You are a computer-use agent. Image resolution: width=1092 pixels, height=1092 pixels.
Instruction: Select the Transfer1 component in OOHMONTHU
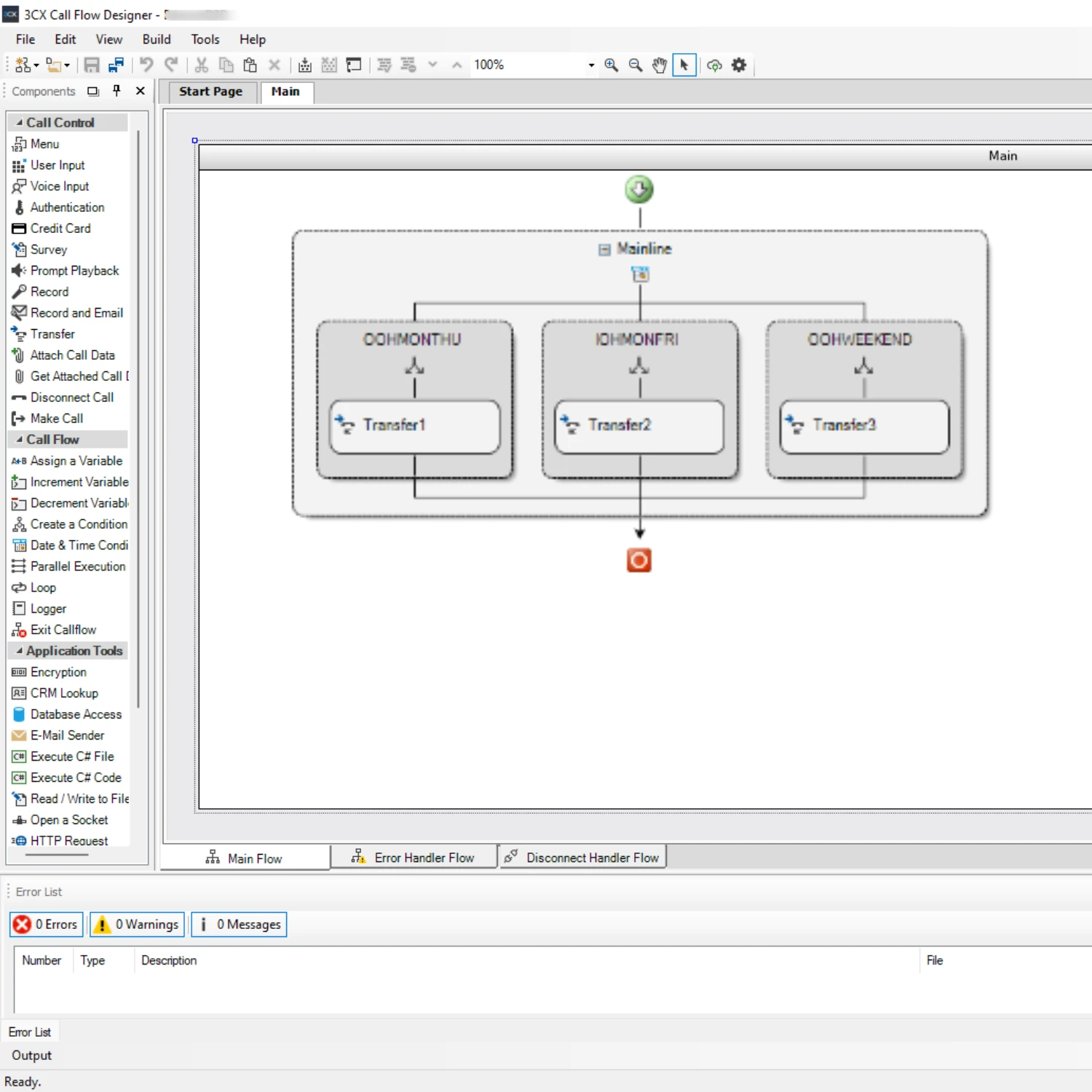[x=414, y=425]
